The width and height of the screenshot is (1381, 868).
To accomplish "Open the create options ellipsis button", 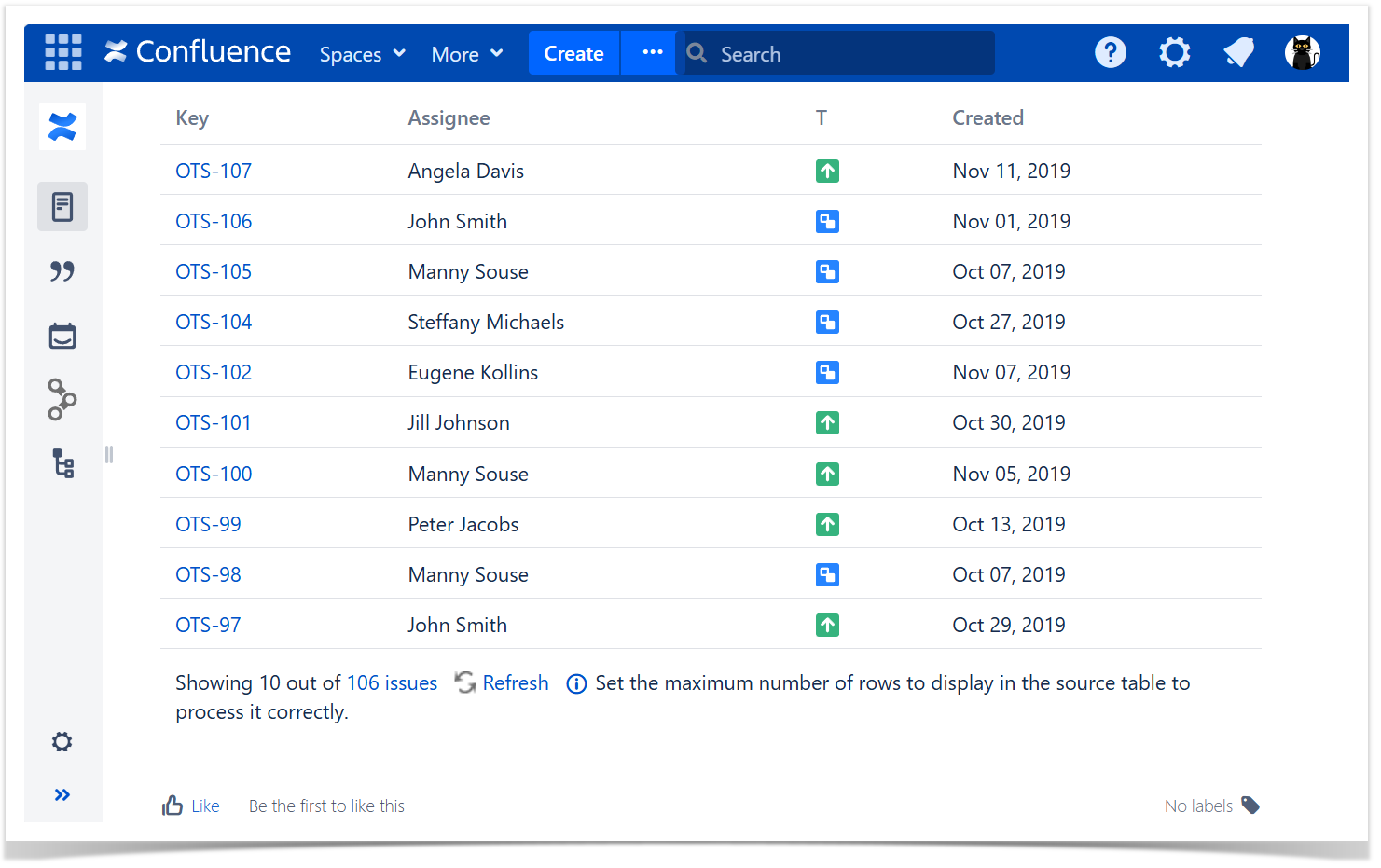I will (652, 53).
